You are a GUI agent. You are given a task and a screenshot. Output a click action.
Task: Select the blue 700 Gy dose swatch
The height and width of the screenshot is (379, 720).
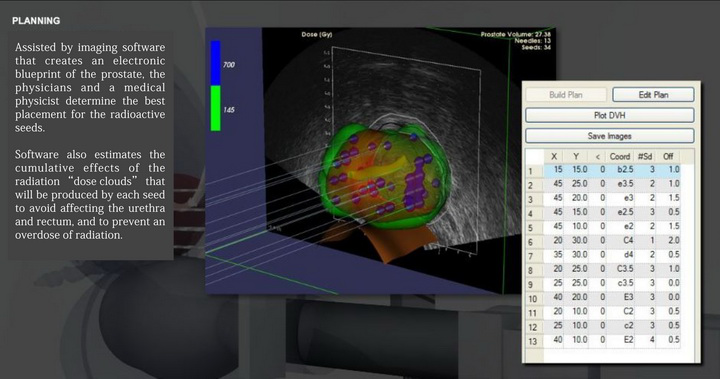[215, 63]
